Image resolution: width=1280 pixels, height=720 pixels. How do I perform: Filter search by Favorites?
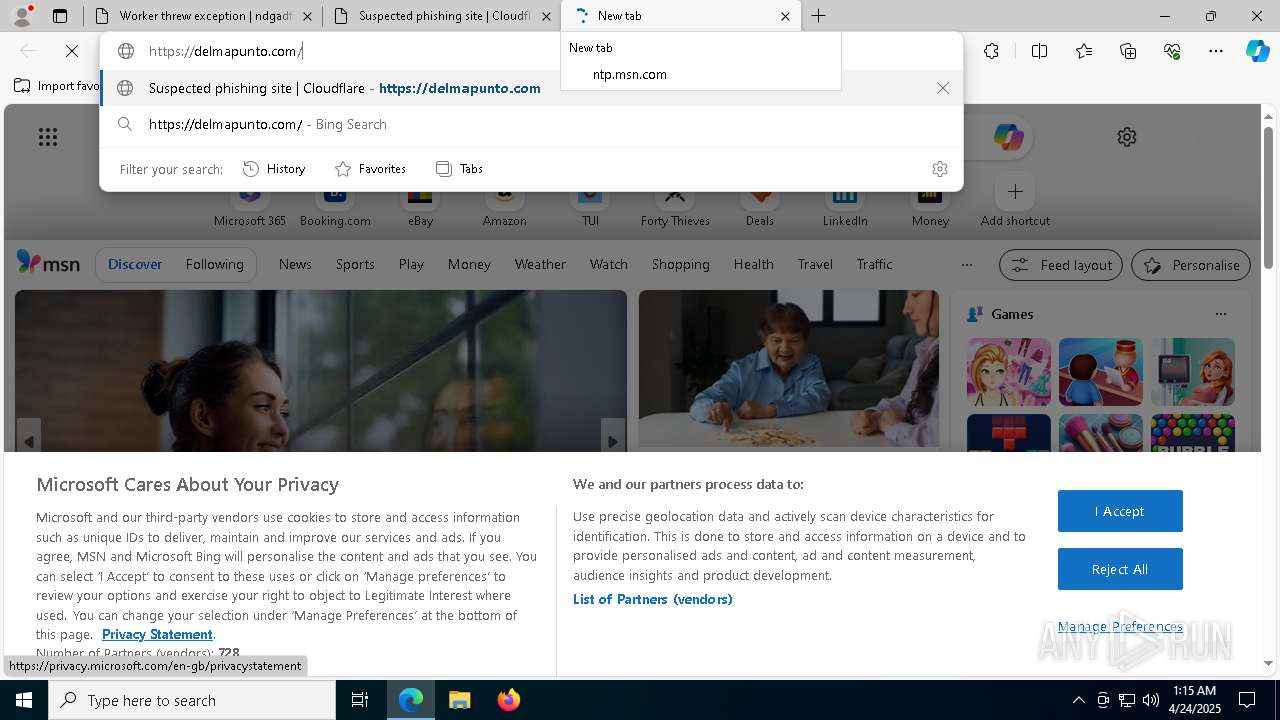[x=370, y=169]
